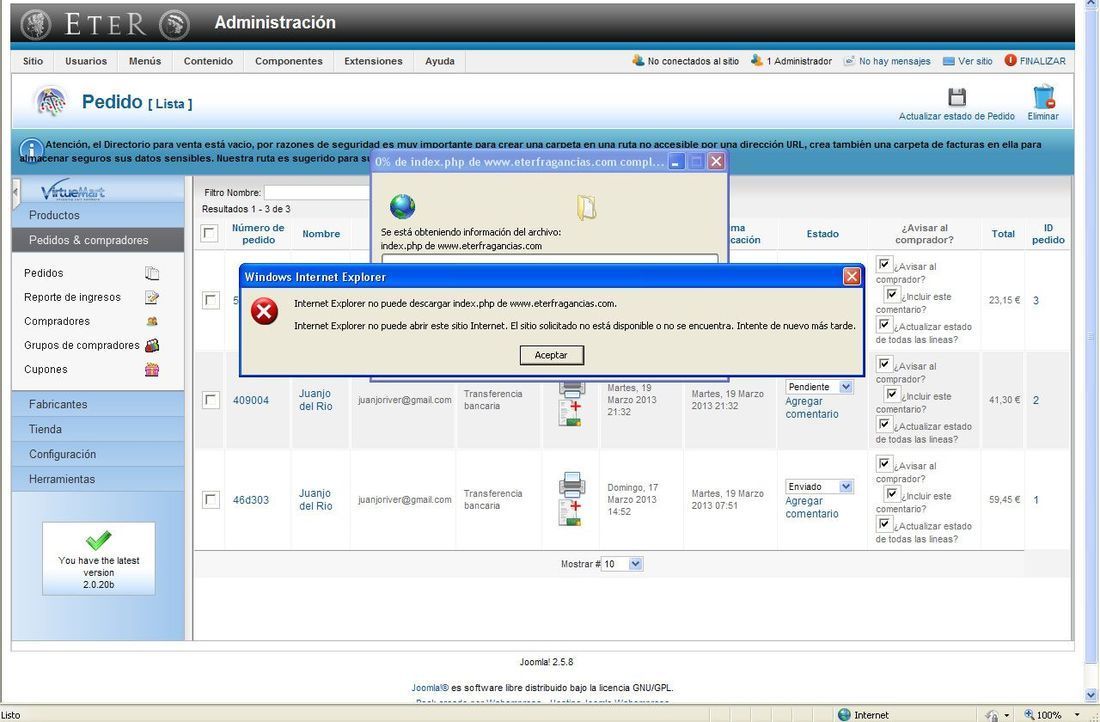This screenshot has width=1100, height=722.
Task: Click the Eliminar trash can icon
Action: tap(1043, 97)
